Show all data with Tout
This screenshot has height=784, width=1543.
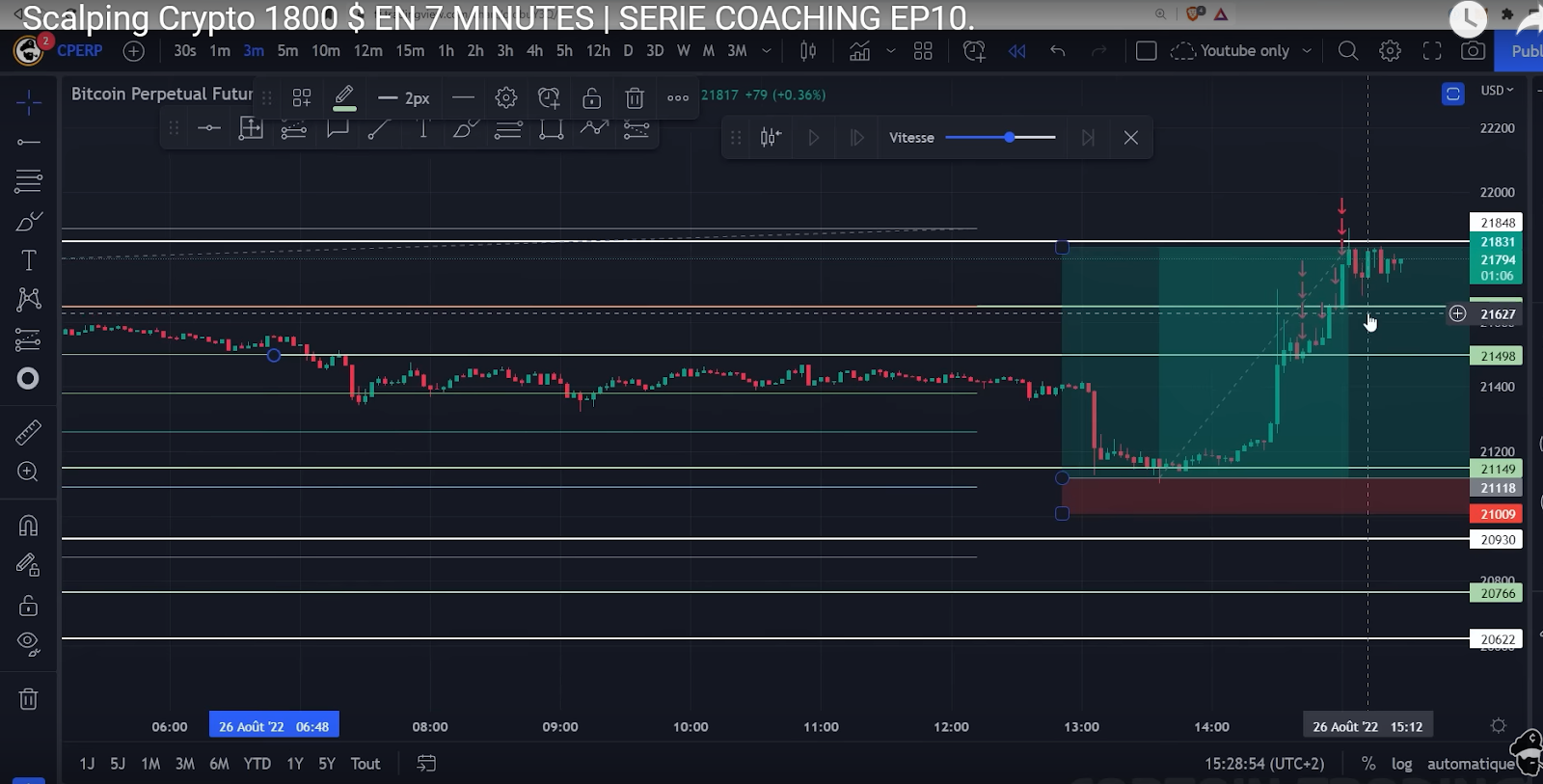tap(365, 764)
